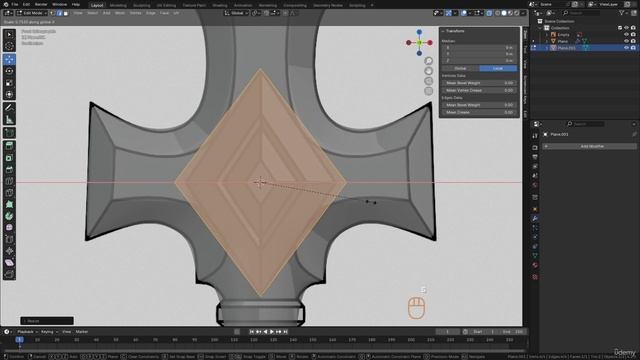Select the Knife tool
This screenshot has height=360, width=640.
pos(9,193)
